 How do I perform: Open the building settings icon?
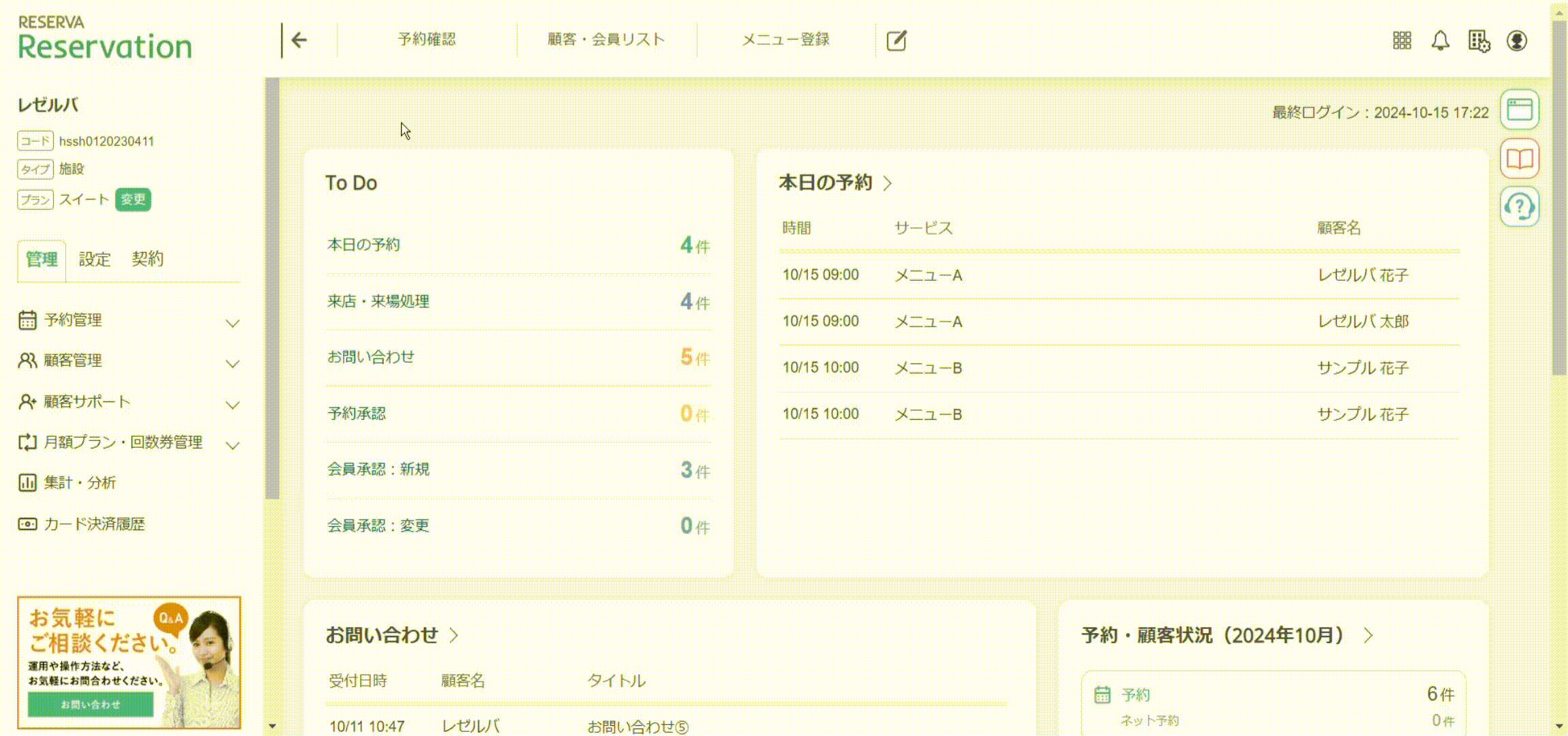[x=1479, y=41]
